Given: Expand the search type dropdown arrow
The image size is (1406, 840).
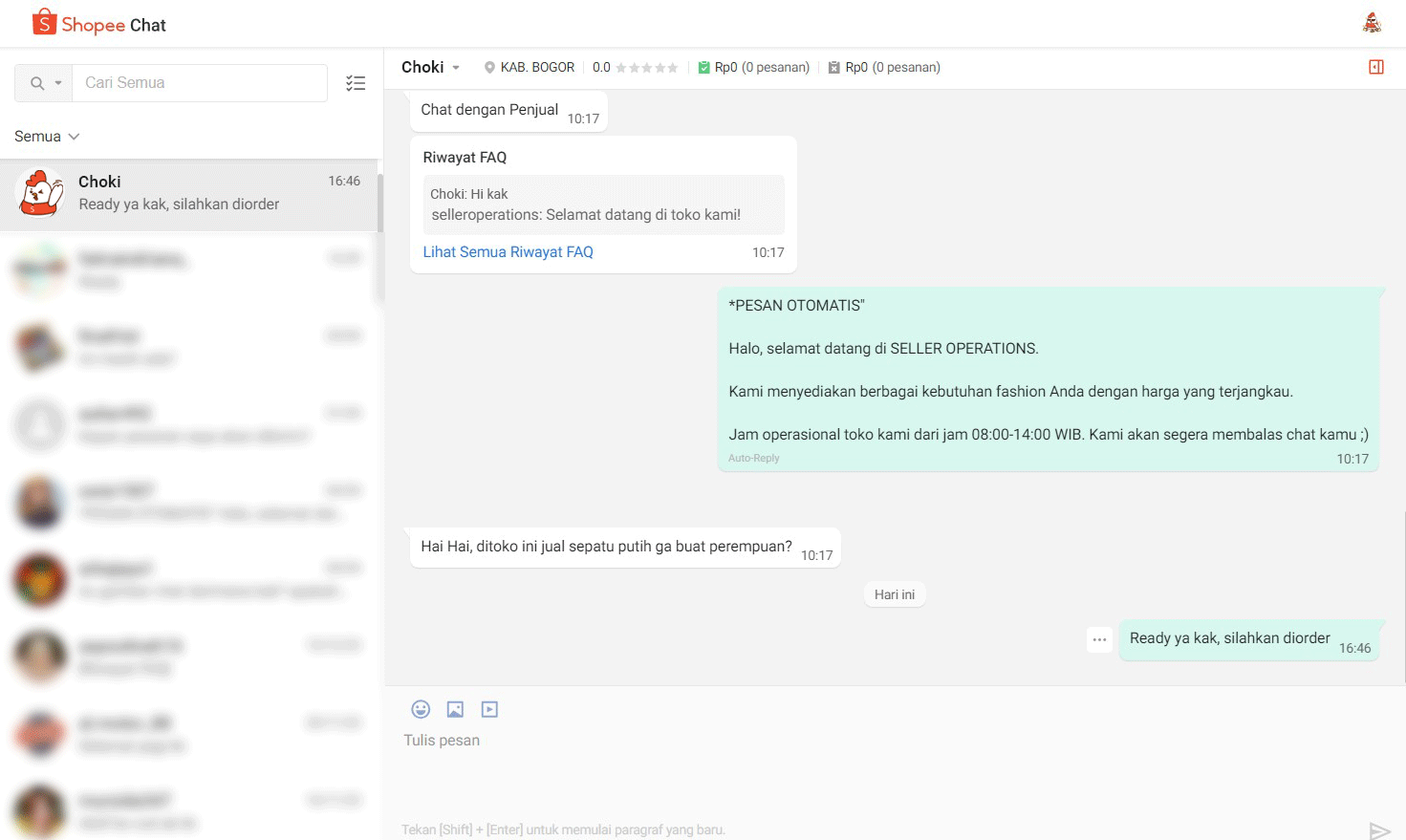Looking at the screenshot, I should (x=57, y=83).
